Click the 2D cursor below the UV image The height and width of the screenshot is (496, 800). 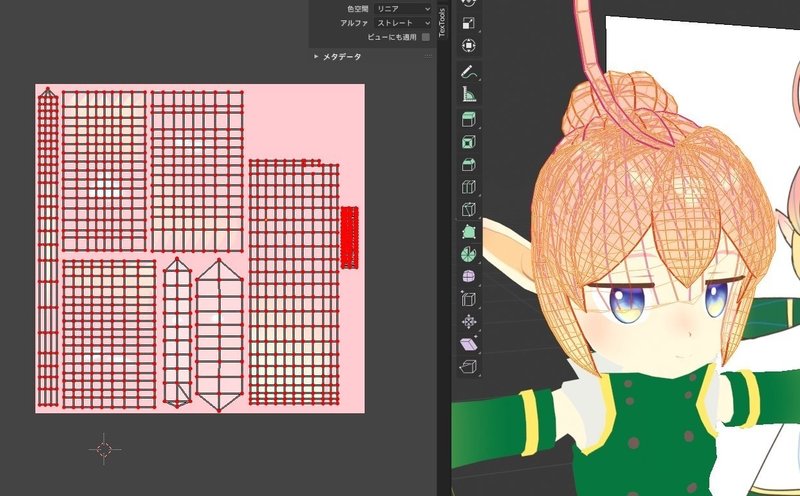coord(104,450)
